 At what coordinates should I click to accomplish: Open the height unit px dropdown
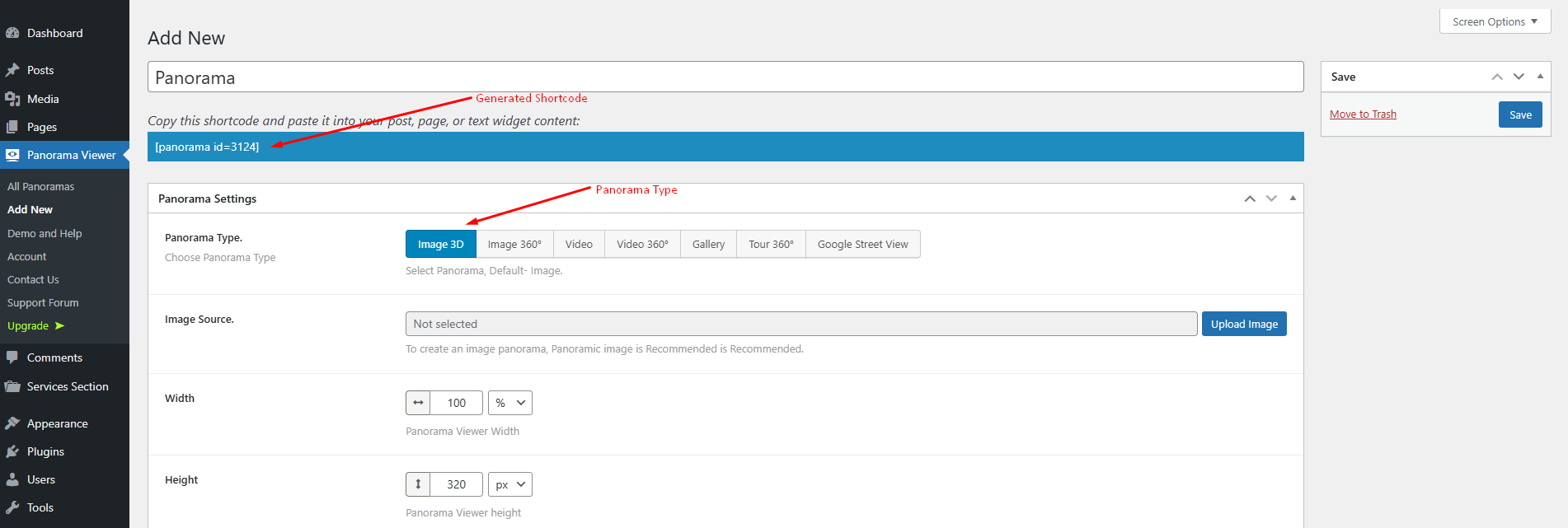tap(510, 484)
